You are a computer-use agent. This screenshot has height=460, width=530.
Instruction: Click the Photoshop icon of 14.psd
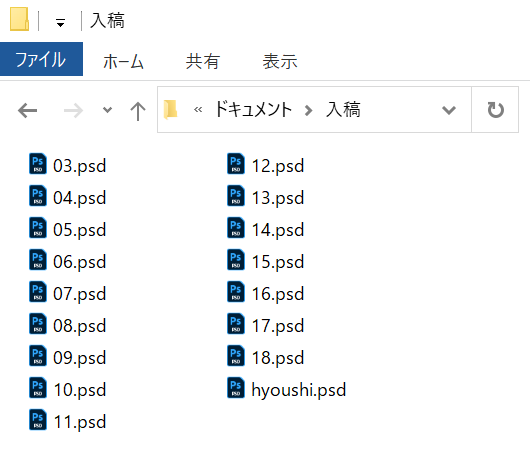tap(236, 228)
